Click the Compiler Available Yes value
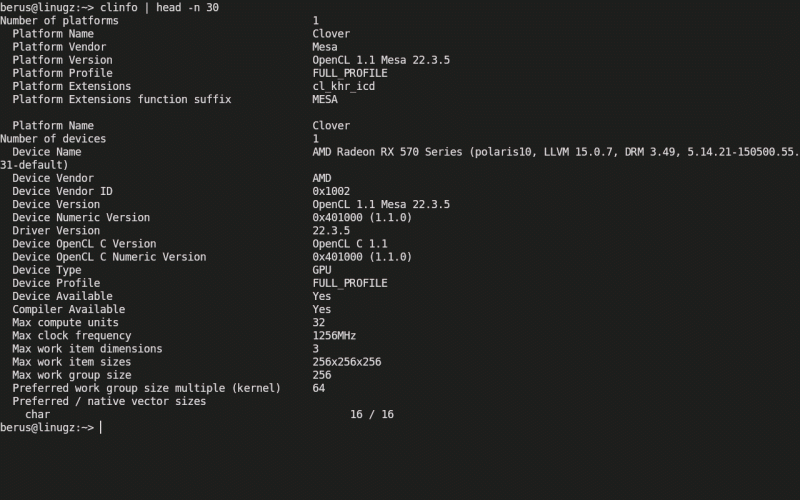Viewport: 800px width, 500px height. 321,310
